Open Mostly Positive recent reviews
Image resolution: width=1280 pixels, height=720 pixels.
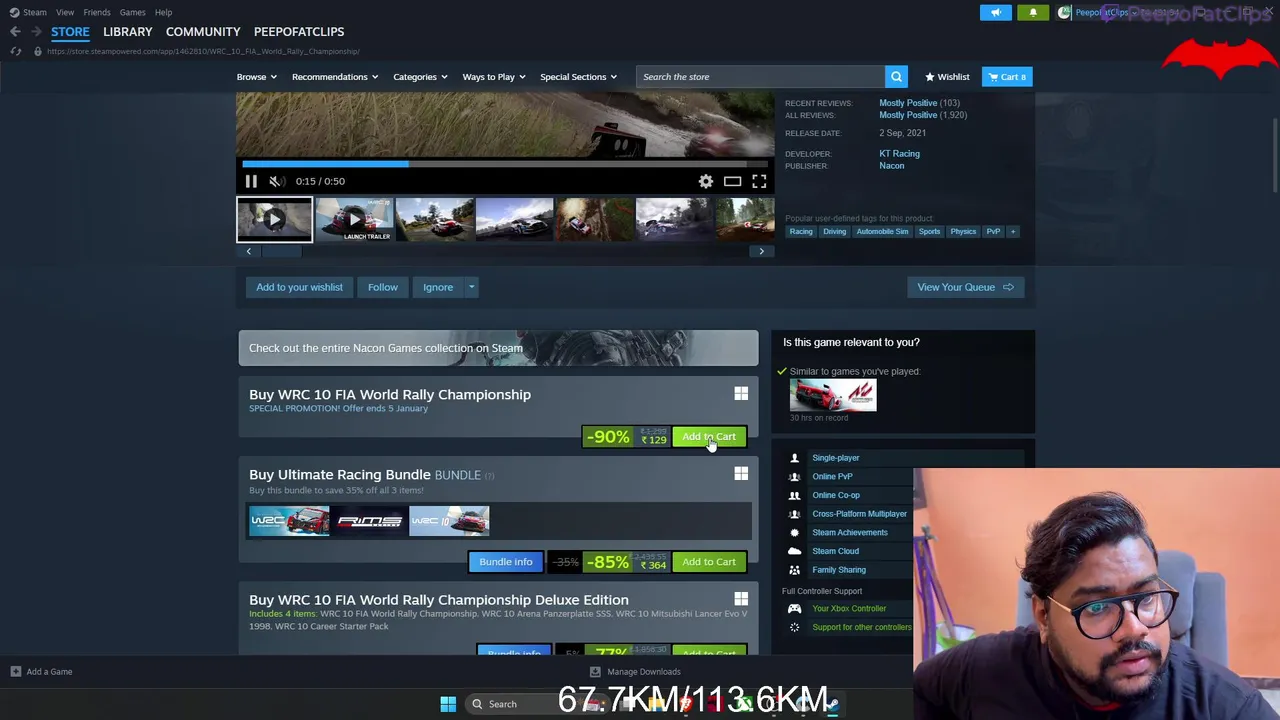click(908, 103)
